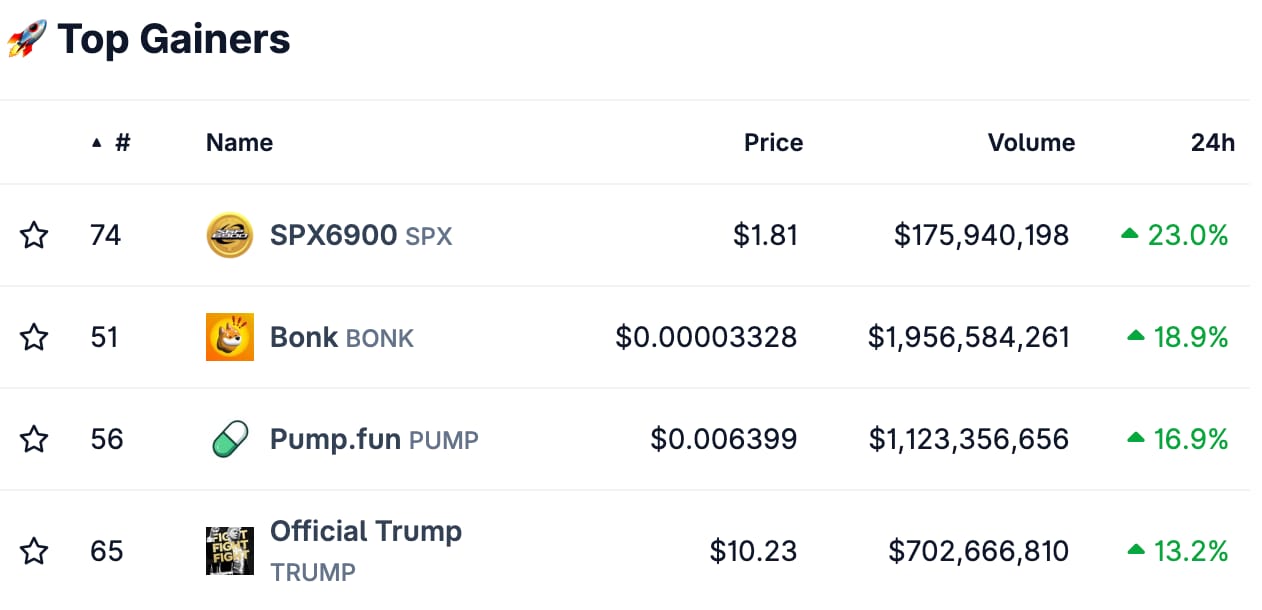Toggle the favorite star for SPX6900
This screenshot has height=610, width=1262.
[x=35, y=235]
